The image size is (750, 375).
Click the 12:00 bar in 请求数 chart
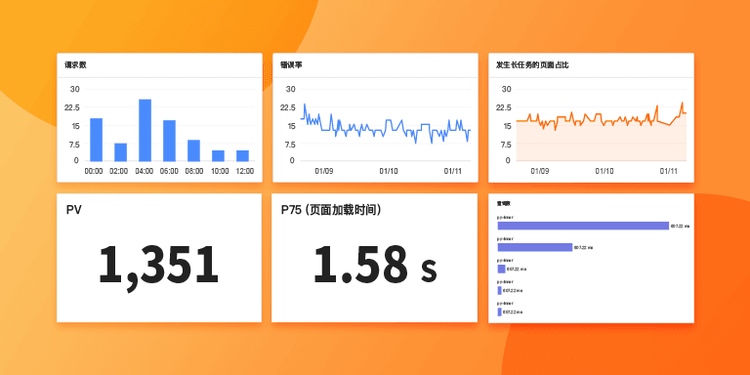click(243, 156)
